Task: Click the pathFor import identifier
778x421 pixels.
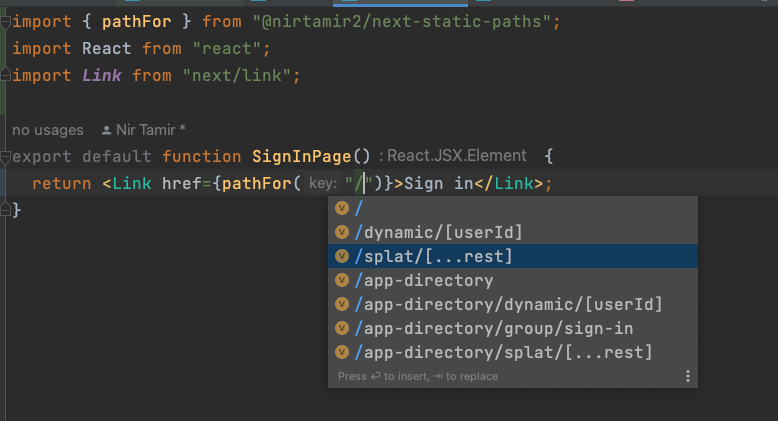Action: click(x=136, y=22)
